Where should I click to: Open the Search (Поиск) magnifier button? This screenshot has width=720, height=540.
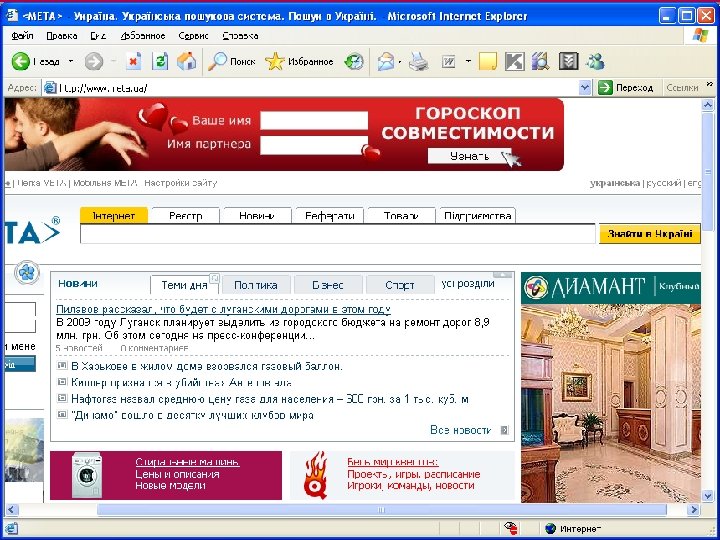231,62
